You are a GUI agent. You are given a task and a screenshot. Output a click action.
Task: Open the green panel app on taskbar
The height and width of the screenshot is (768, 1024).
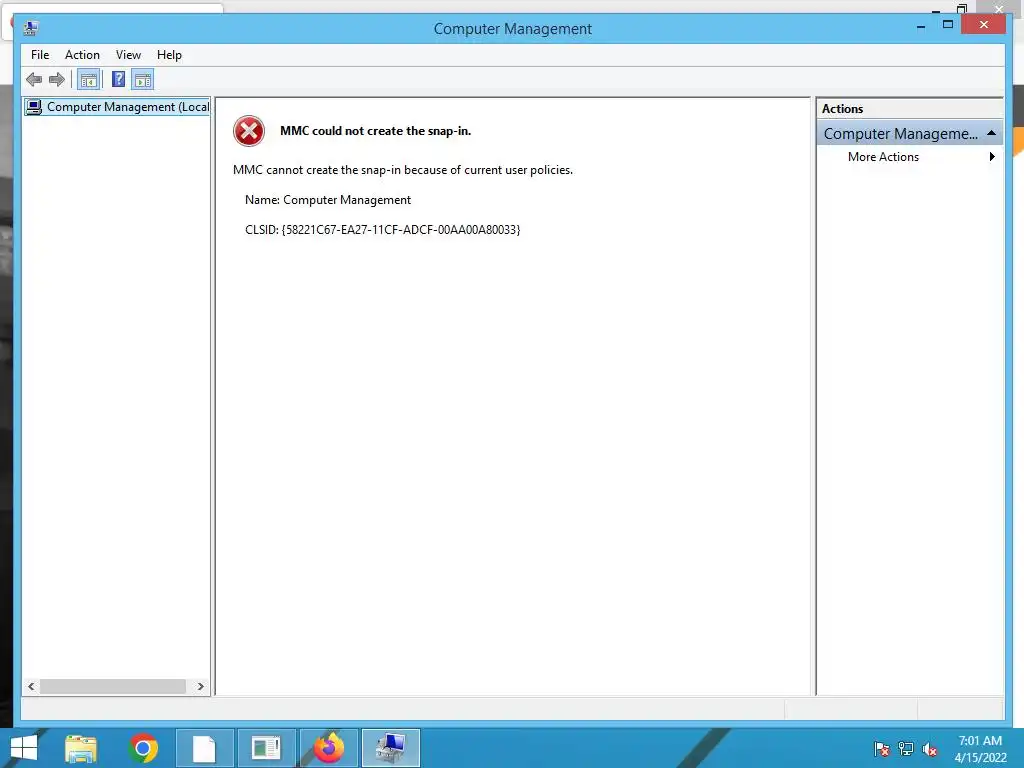[x=266, y=748]
